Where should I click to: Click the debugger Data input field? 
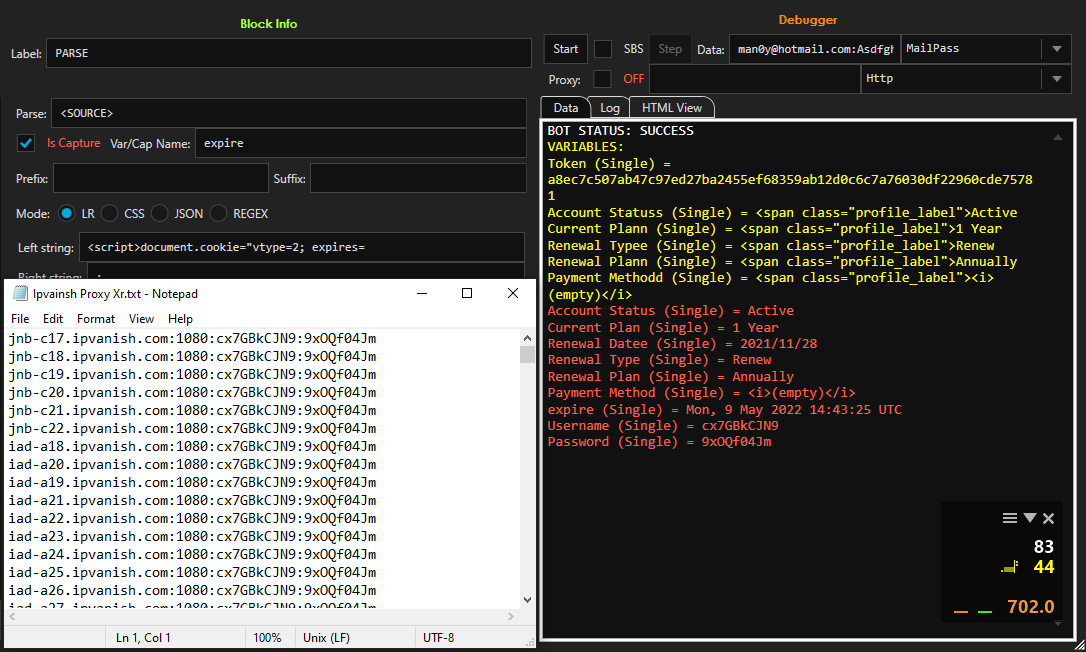click(814, 49)
